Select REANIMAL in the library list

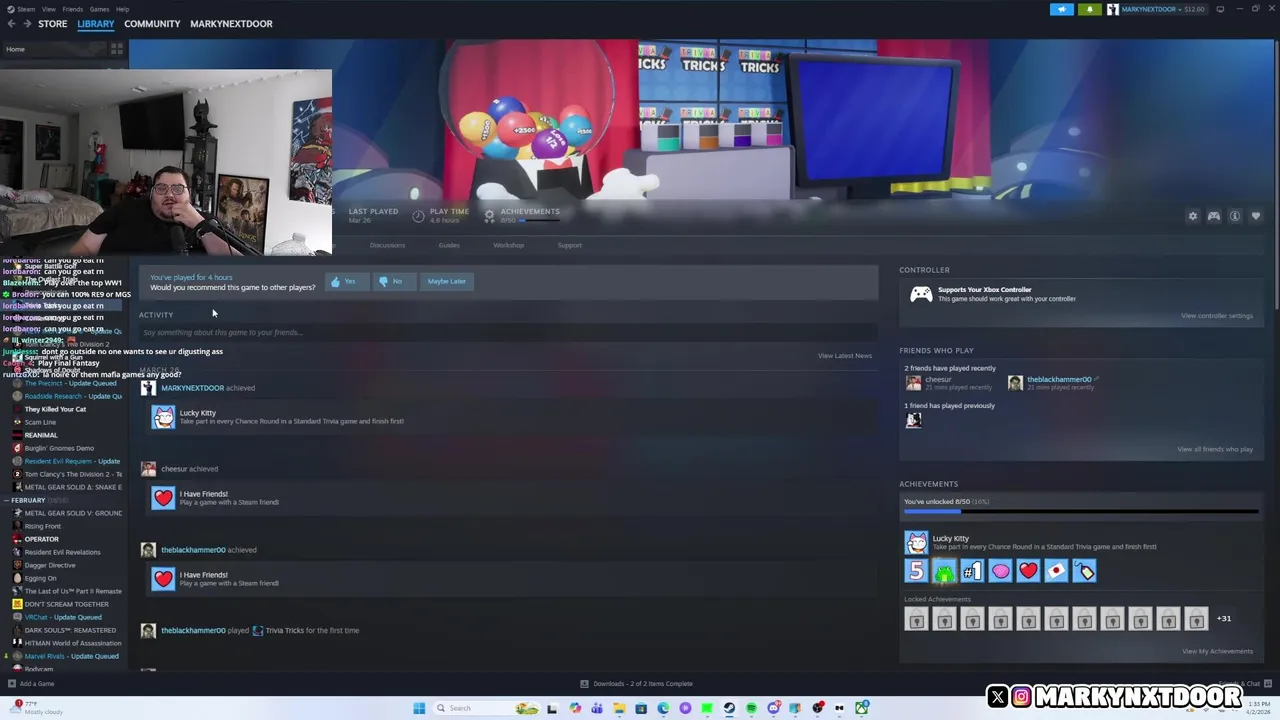pyautogui.click(x=41, y=435)
